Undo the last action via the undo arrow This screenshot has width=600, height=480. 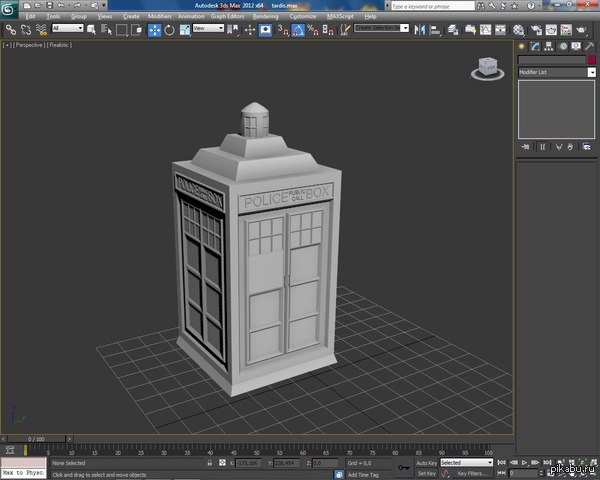[61, 5]
